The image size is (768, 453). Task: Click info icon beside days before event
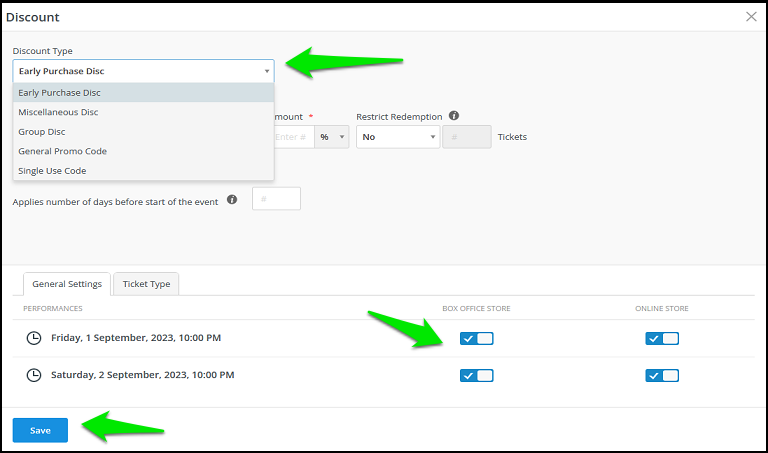pyautogui.click(x=232, y=199)
